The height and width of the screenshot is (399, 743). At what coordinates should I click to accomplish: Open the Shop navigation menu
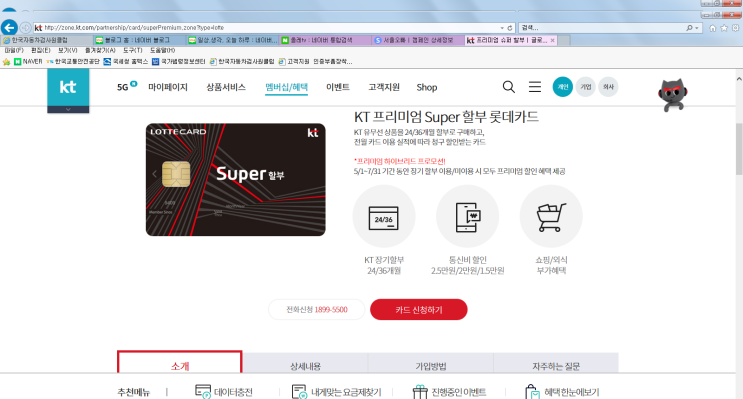426,87
